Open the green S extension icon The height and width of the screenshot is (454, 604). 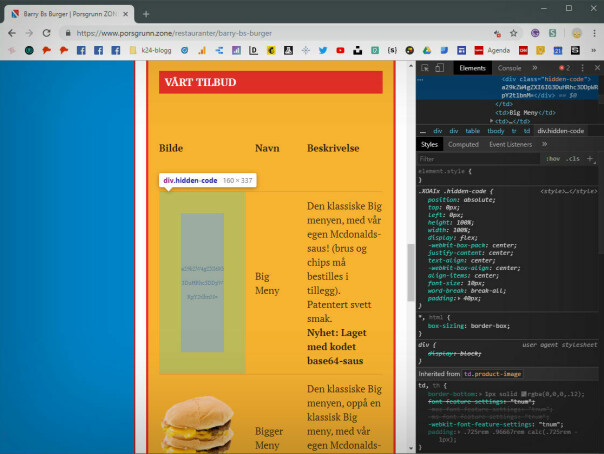[552, 33]
